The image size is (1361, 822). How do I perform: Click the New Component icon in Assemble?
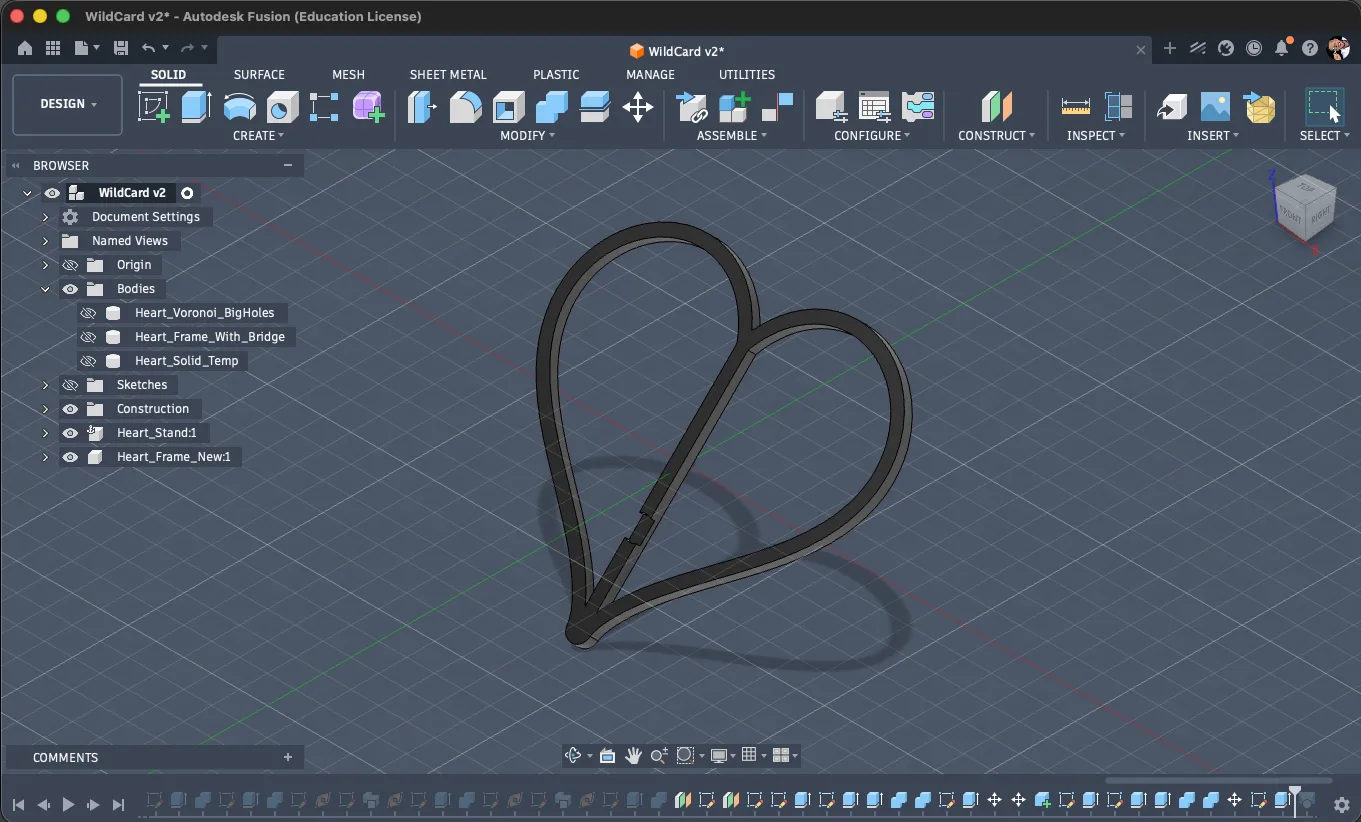(734, 106)
